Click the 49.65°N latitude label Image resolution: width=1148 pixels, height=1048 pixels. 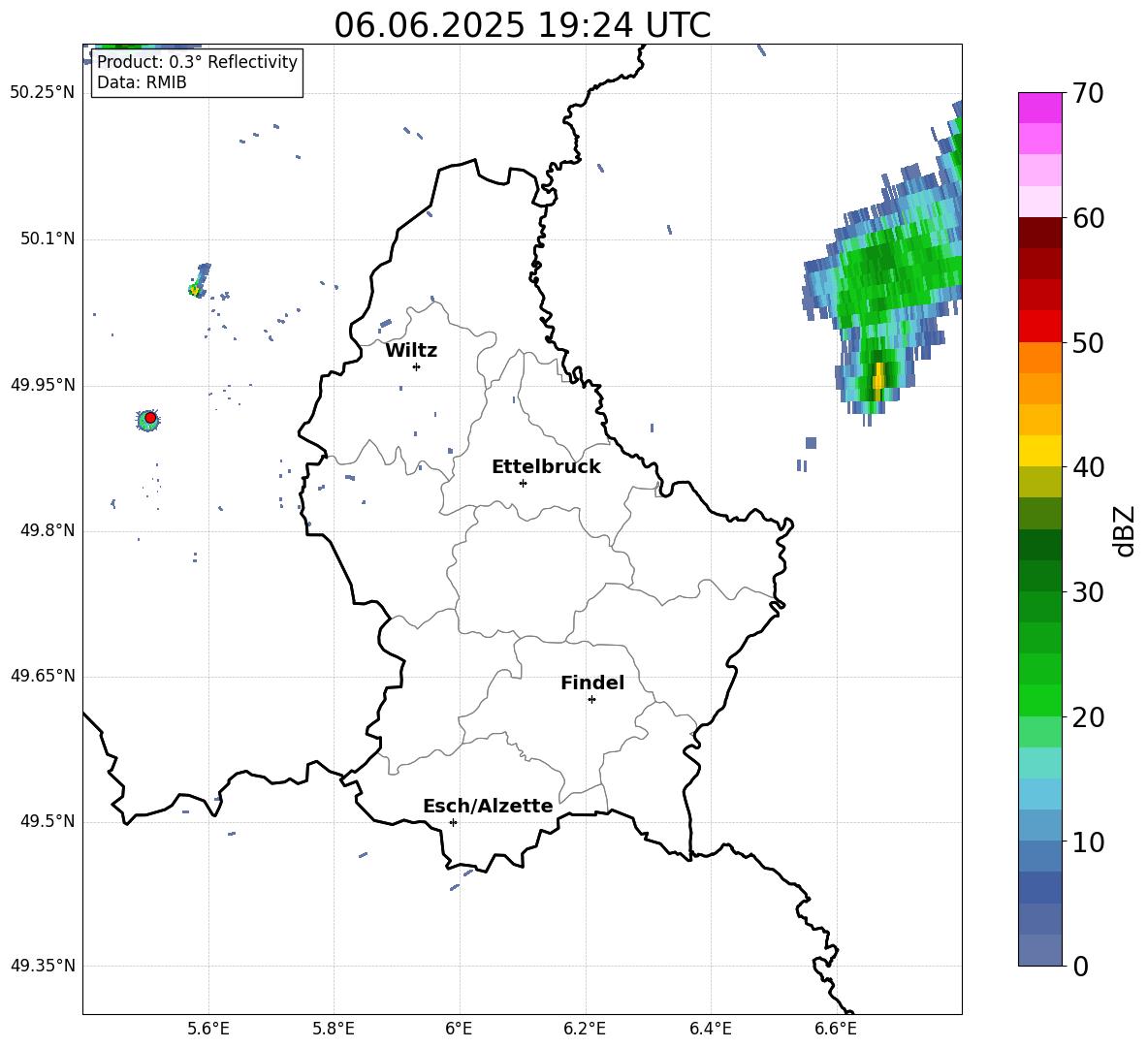point(43,675)
